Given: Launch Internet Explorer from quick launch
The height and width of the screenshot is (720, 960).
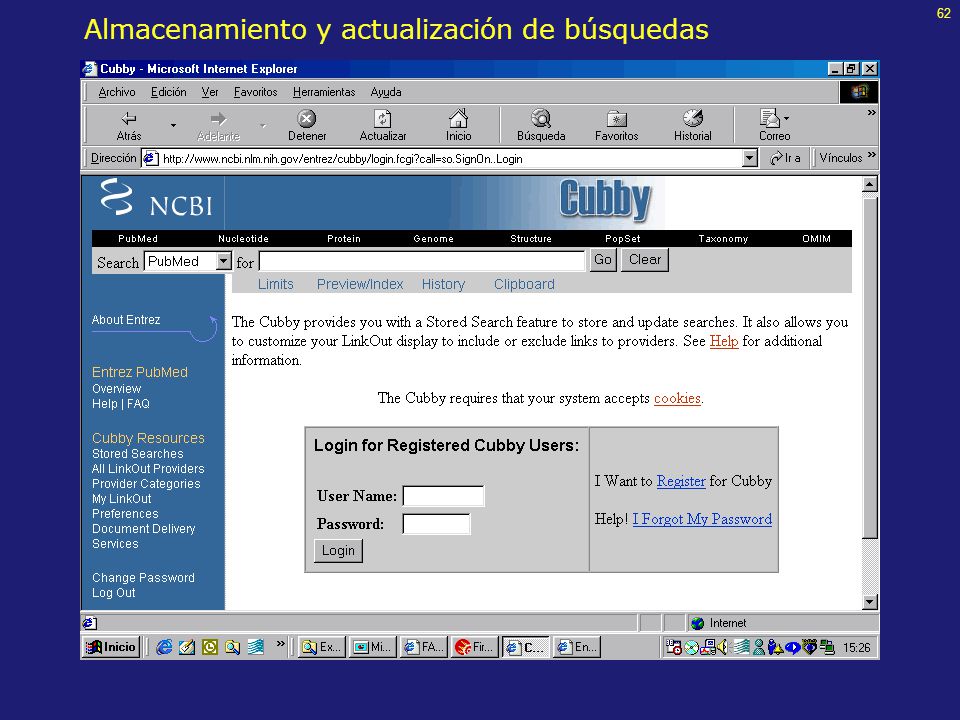Looking at the screenshot, I should tap(164, 647).
